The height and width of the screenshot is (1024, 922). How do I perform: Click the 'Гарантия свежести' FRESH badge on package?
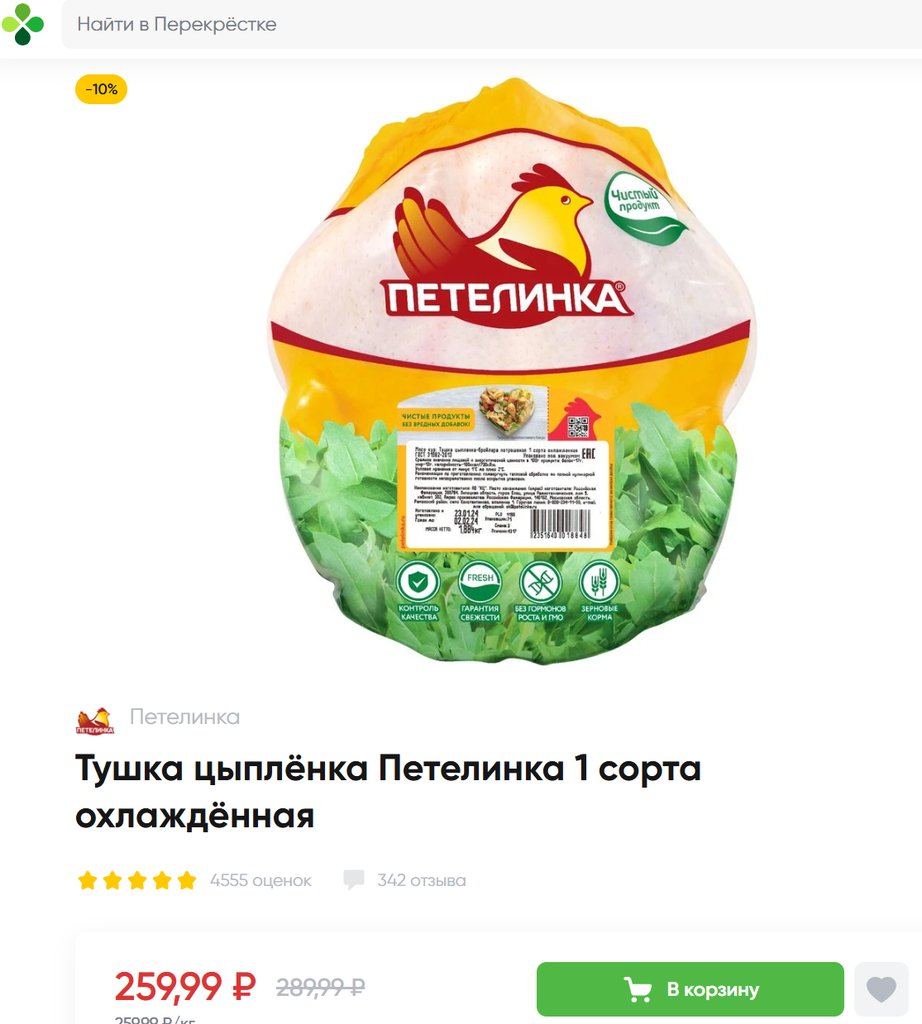(x=480, y=592)
